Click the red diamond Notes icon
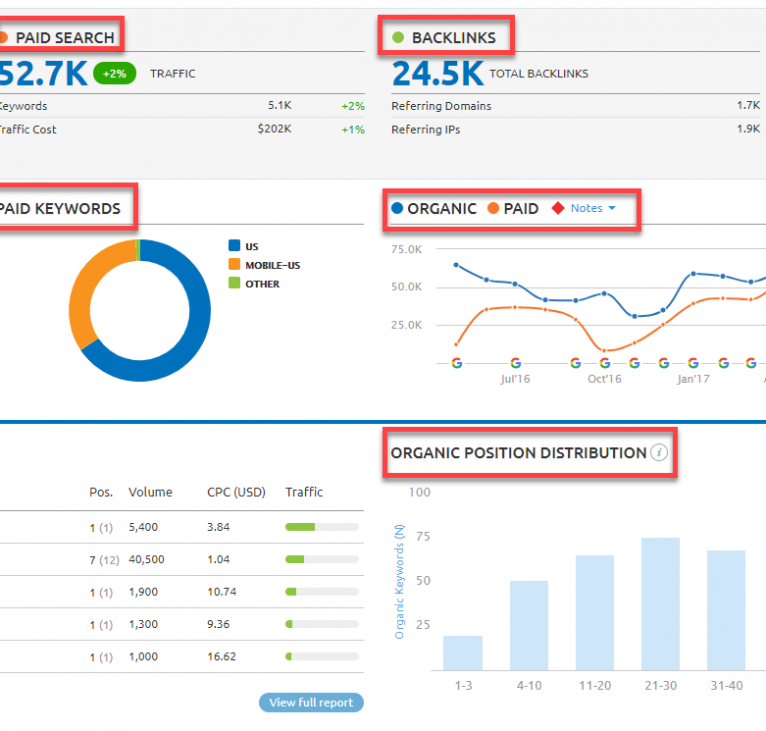766x731 pixels. pos(557,209)
